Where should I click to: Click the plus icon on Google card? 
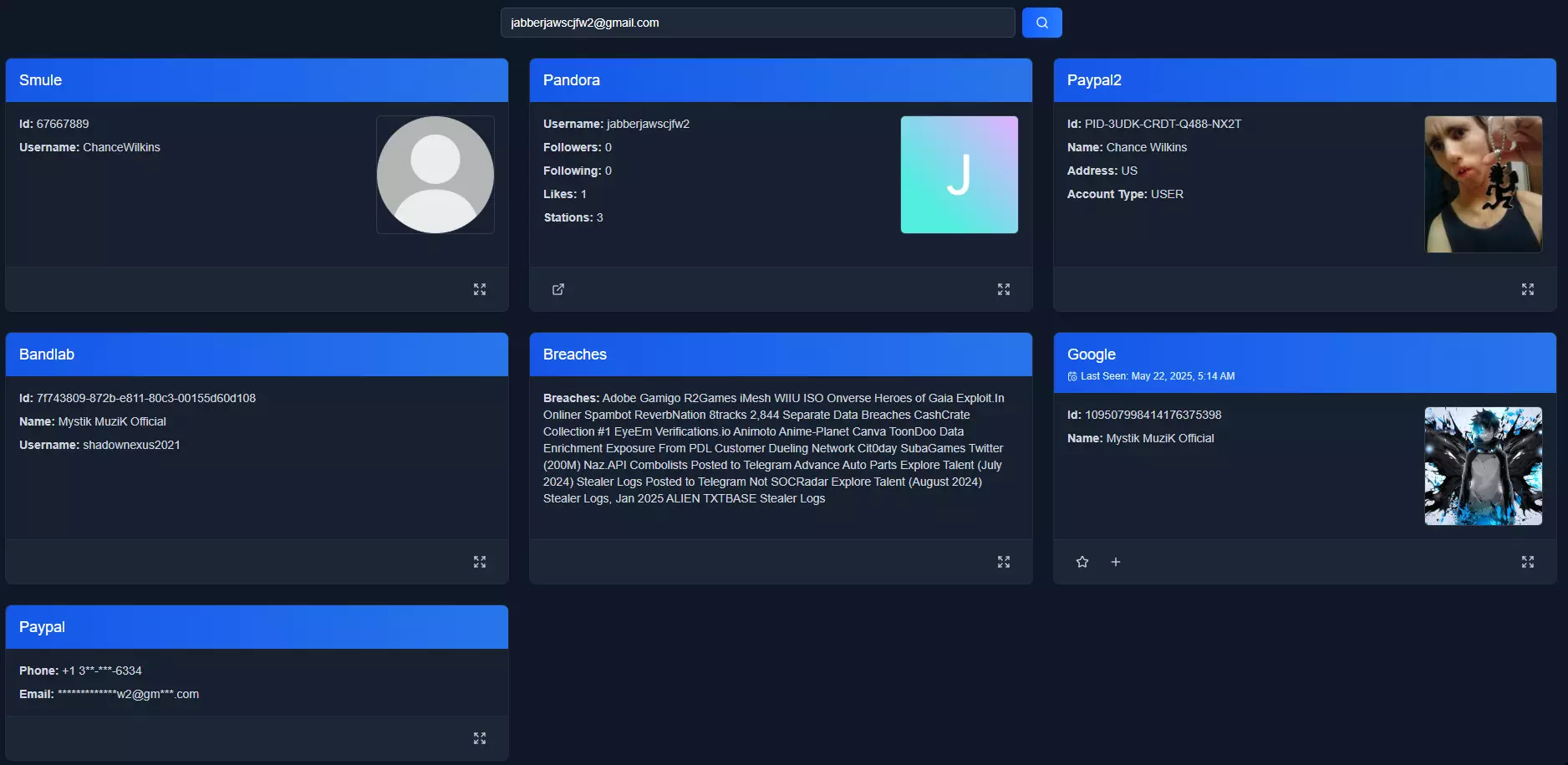tap(1116, 562)
